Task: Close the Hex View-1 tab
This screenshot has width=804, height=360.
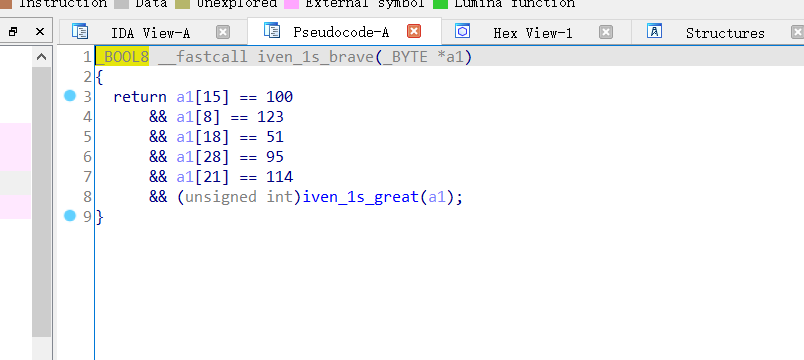Action: point(606,32)
